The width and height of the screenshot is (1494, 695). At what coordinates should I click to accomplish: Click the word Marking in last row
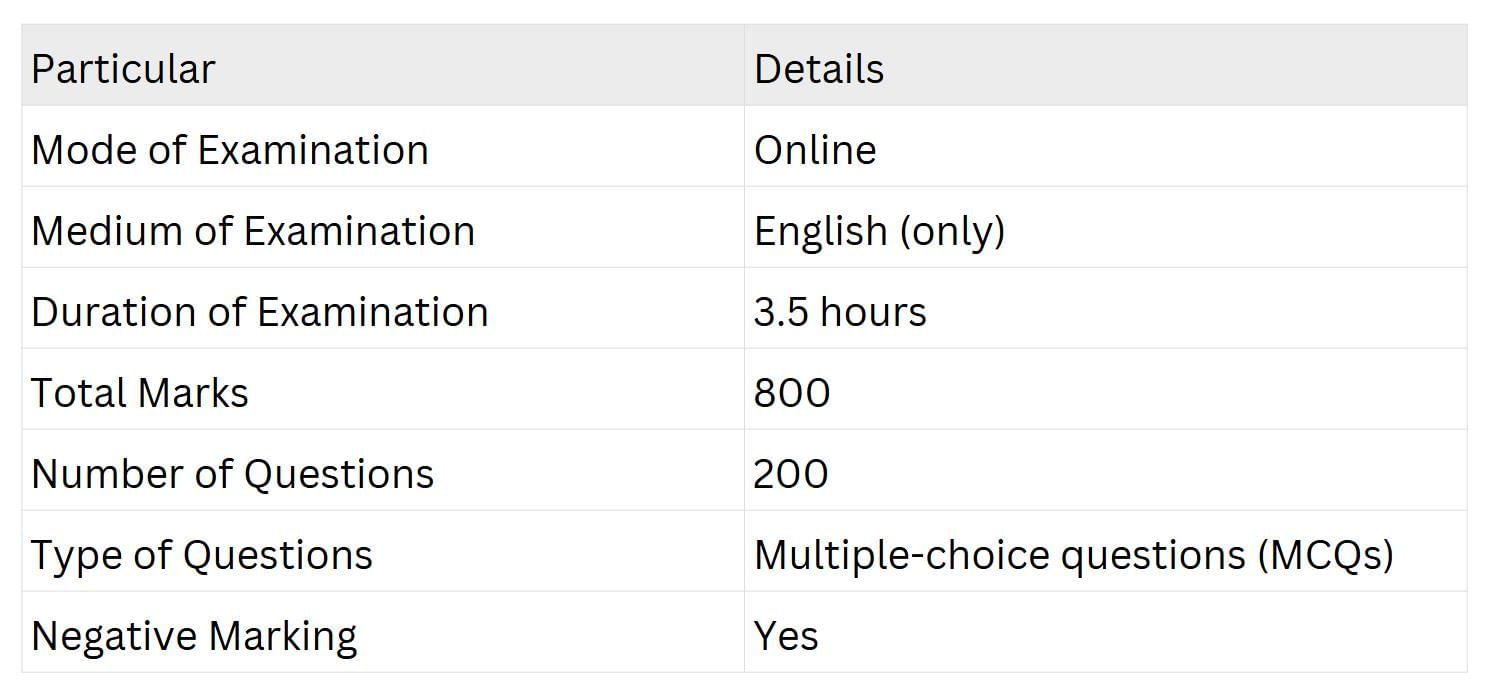pyautogui.click(x=283, y=636)
